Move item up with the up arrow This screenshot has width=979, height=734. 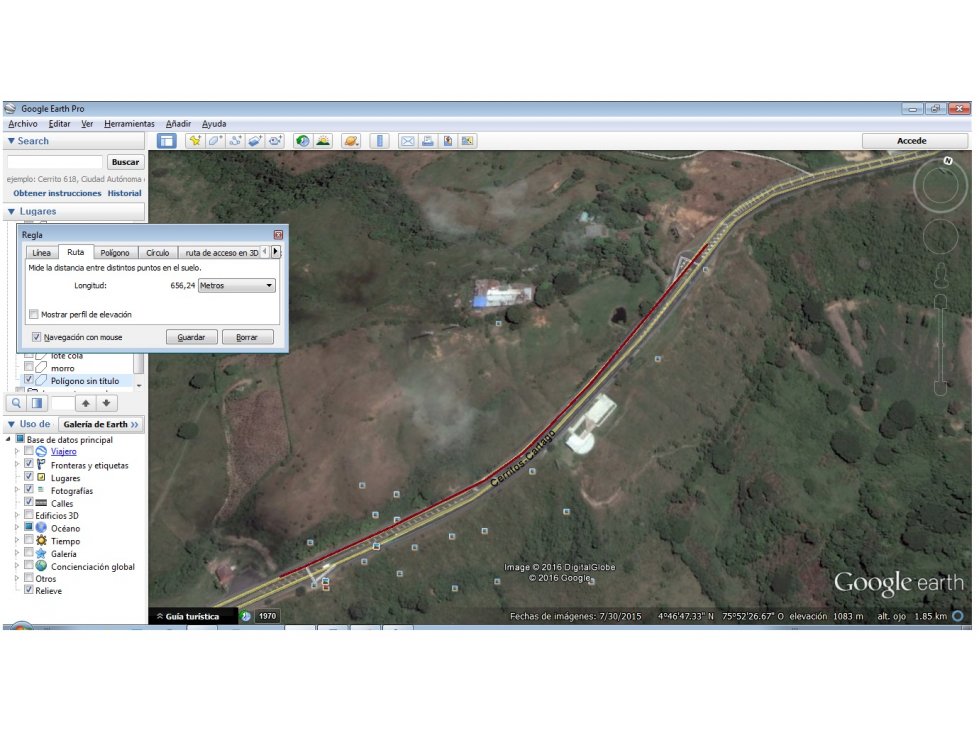coord(86,403)
